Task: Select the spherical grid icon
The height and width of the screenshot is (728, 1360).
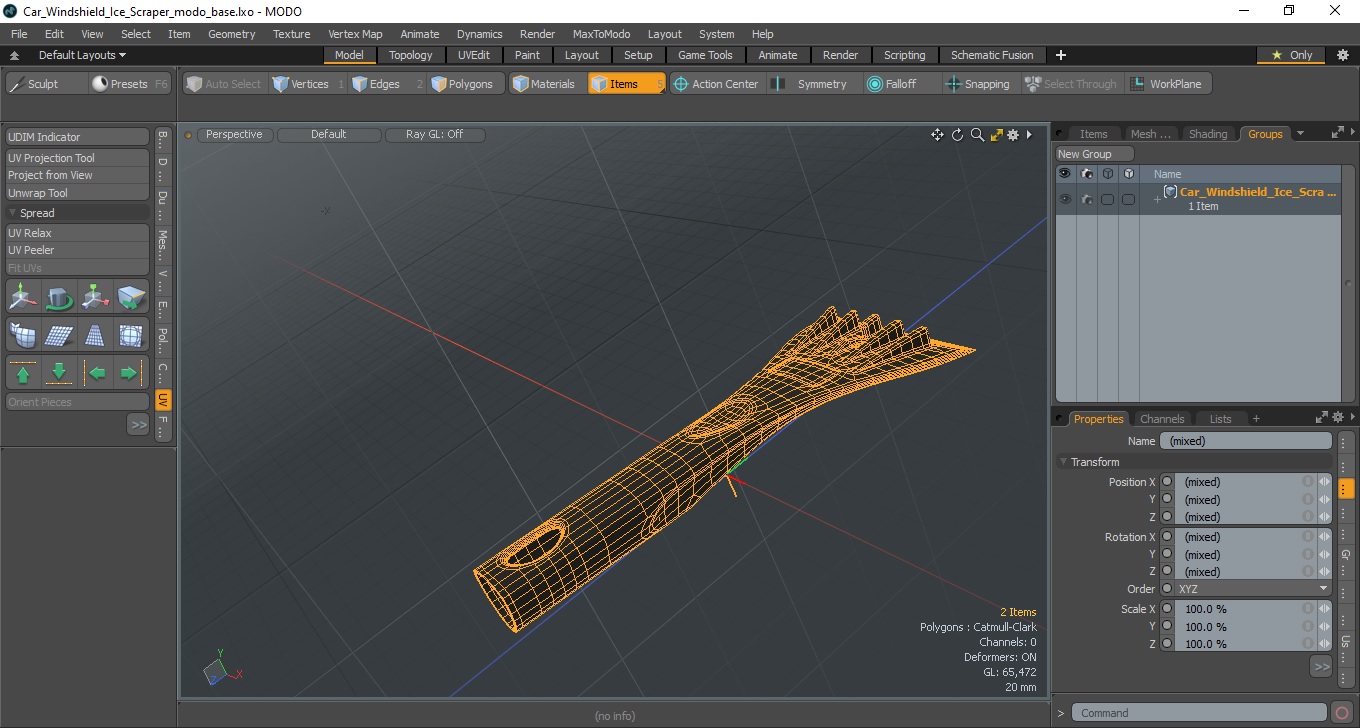Action: (131, 335)
